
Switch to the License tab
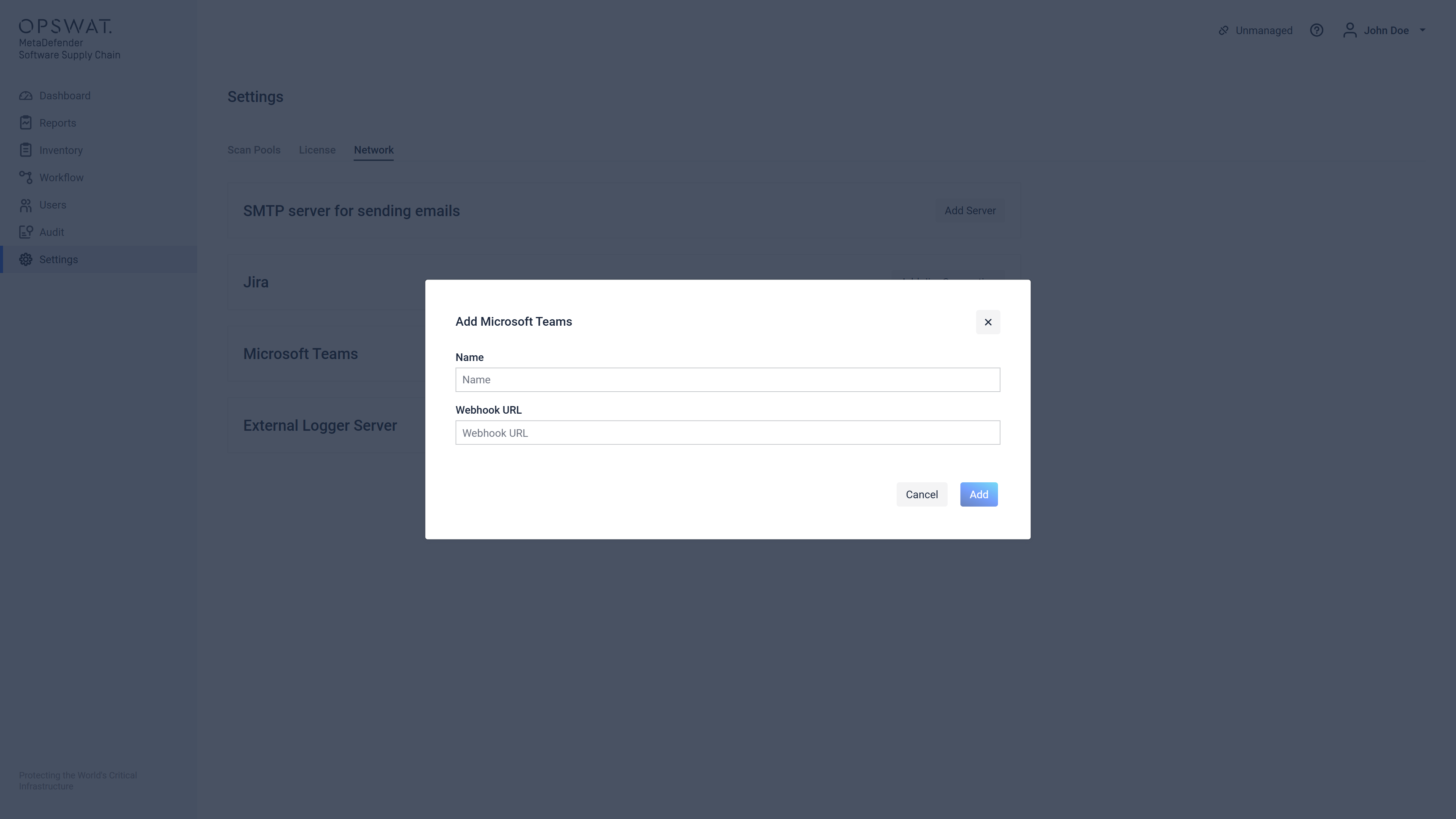[317, 150]
